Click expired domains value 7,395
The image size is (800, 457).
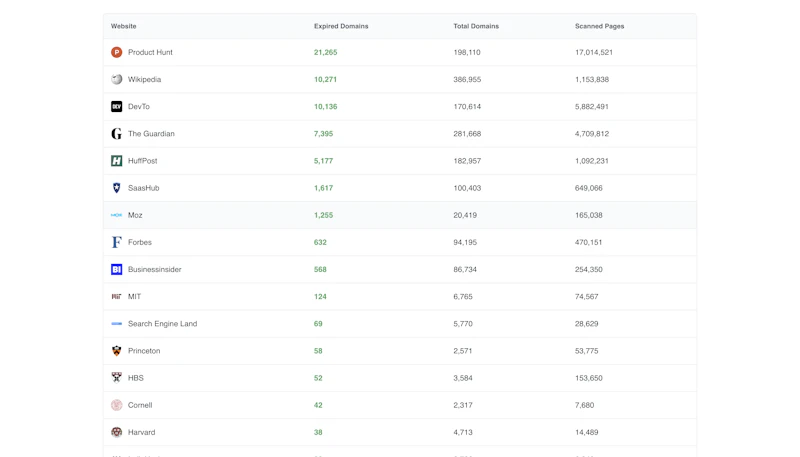[x=323, y=134]
